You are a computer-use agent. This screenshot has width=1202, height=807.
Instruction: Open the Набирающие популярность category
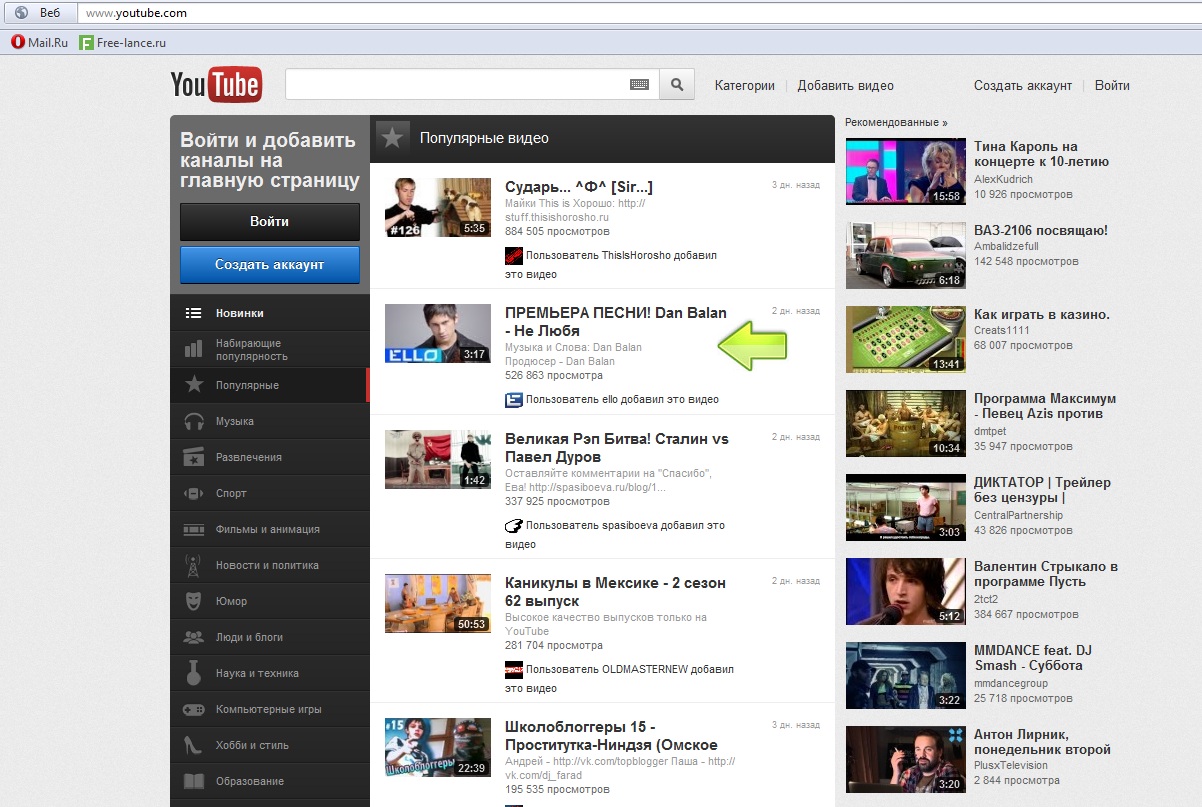pos(269,349)
